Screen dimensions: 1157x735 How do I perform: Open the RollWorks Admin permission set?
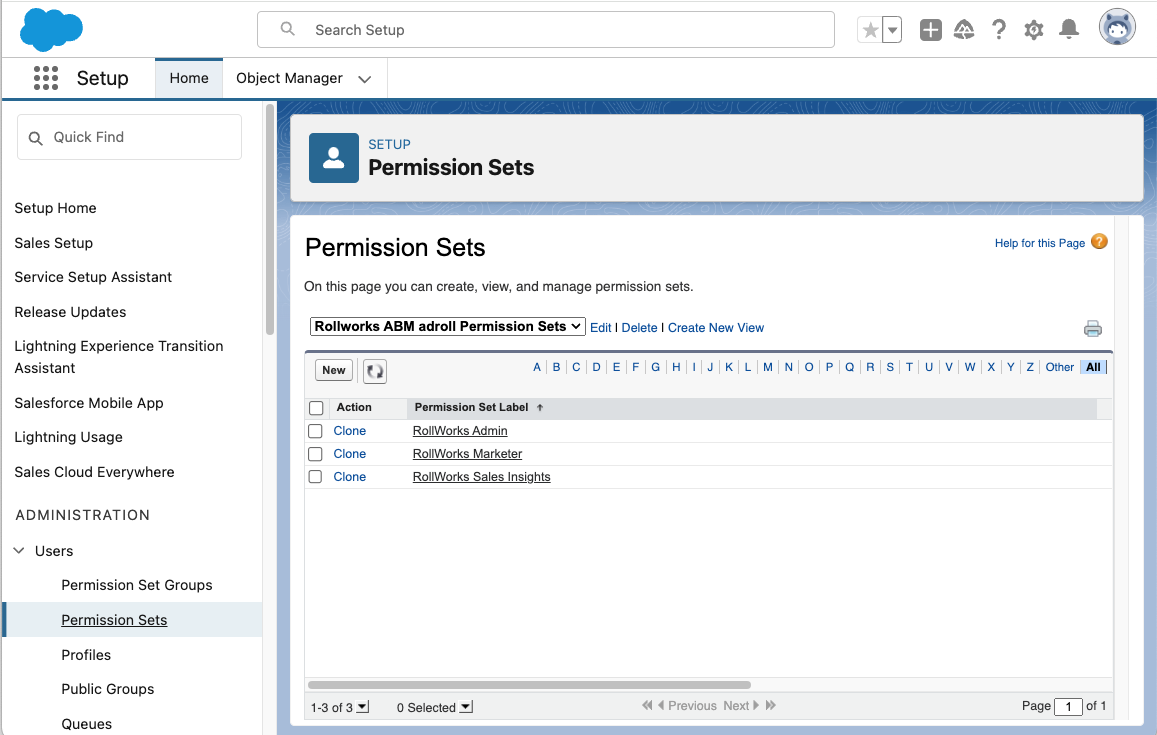click(x=460, y=431)
